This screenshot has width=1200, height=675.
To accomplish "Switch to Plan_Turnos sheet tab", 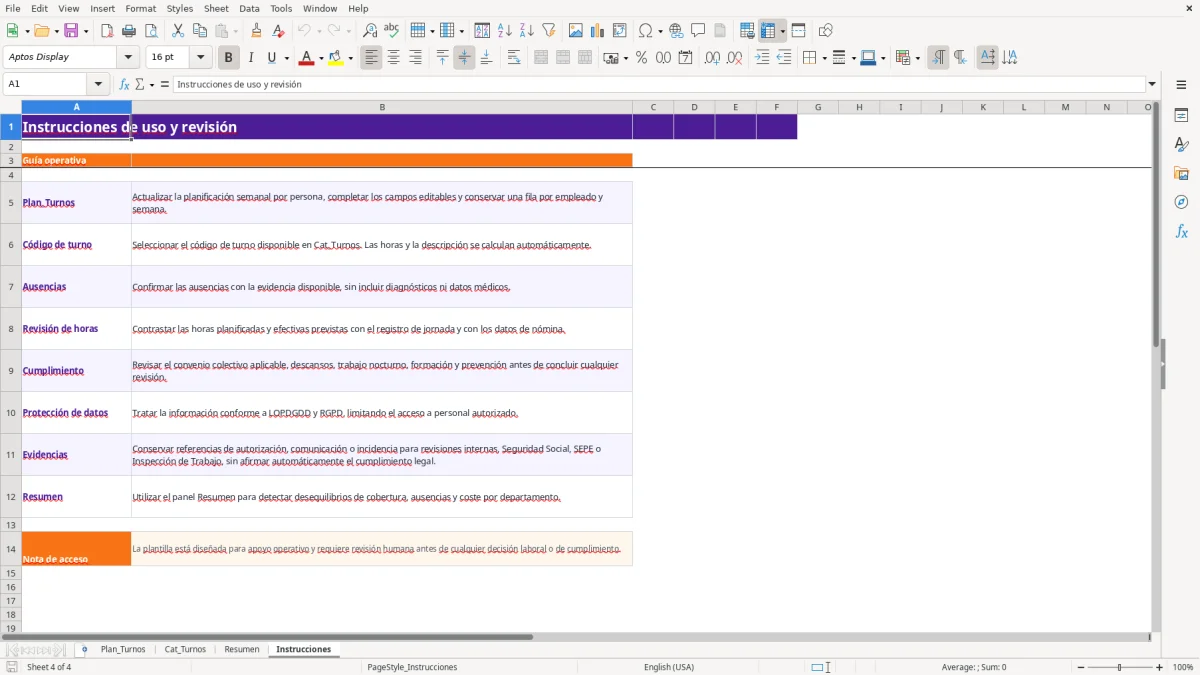I will click(x=123, y=649).
